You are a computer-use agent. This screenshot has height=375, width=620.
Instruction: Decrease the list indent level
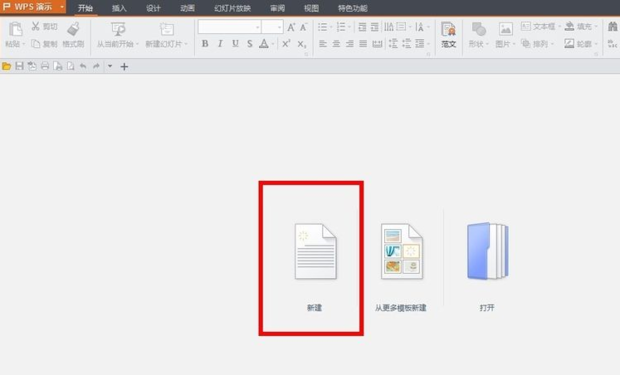point(362,27)
